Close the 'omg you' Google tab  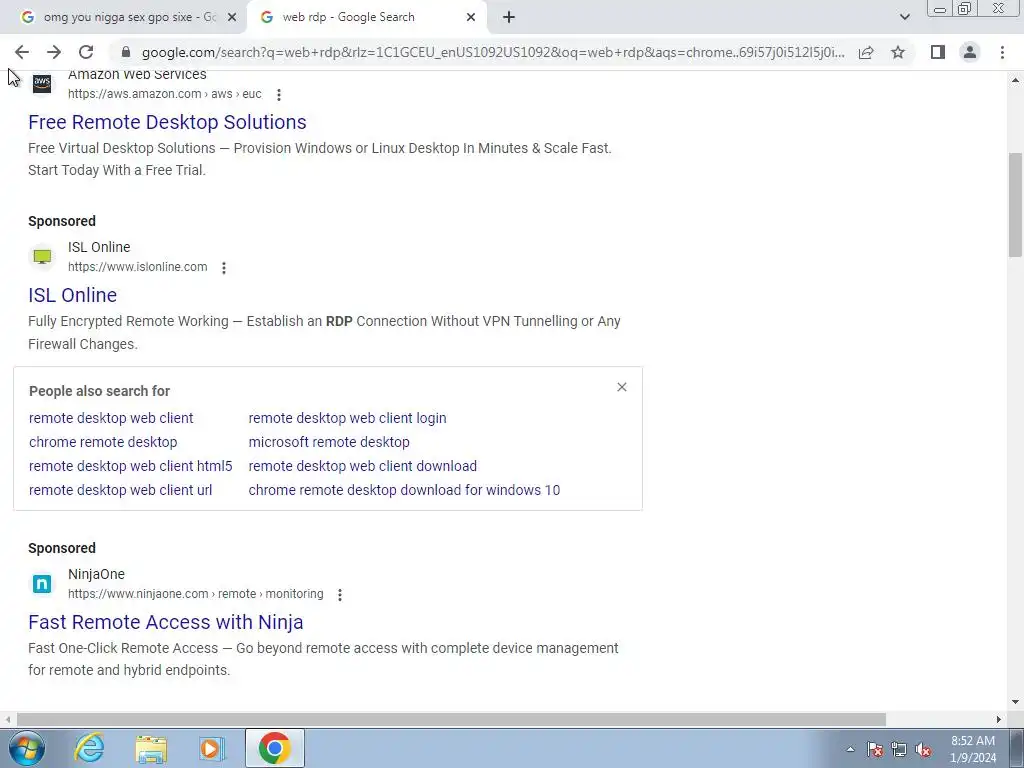[232, 18]
